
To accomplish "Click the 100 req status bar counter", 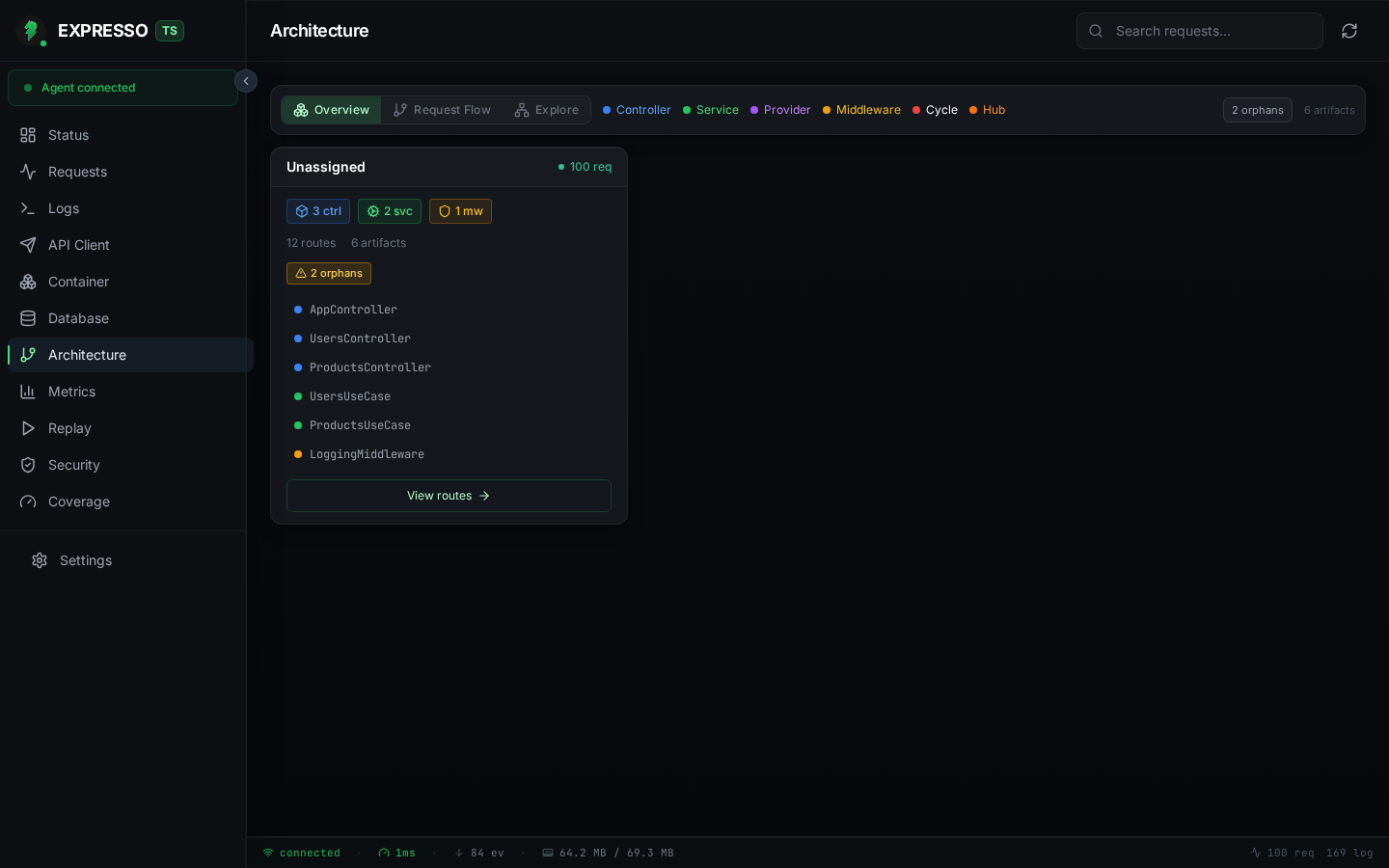I will [1282, 853].
